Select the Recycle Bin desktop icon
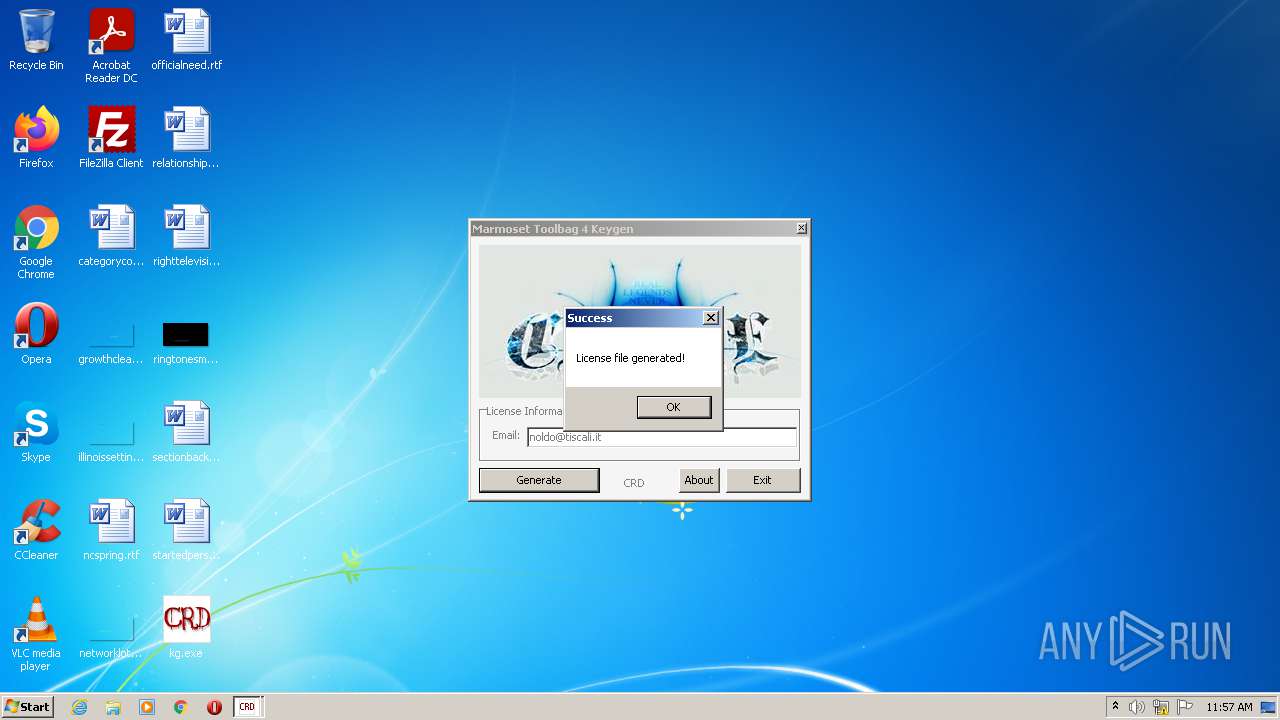Screen dimensions: 1280x720 click(36, 41)
